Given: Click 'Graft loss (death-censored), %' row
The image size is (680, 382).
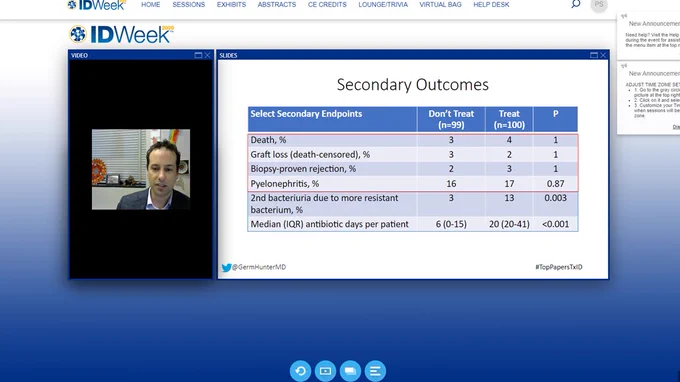Looking at the screenshot, I should [310, 154].
